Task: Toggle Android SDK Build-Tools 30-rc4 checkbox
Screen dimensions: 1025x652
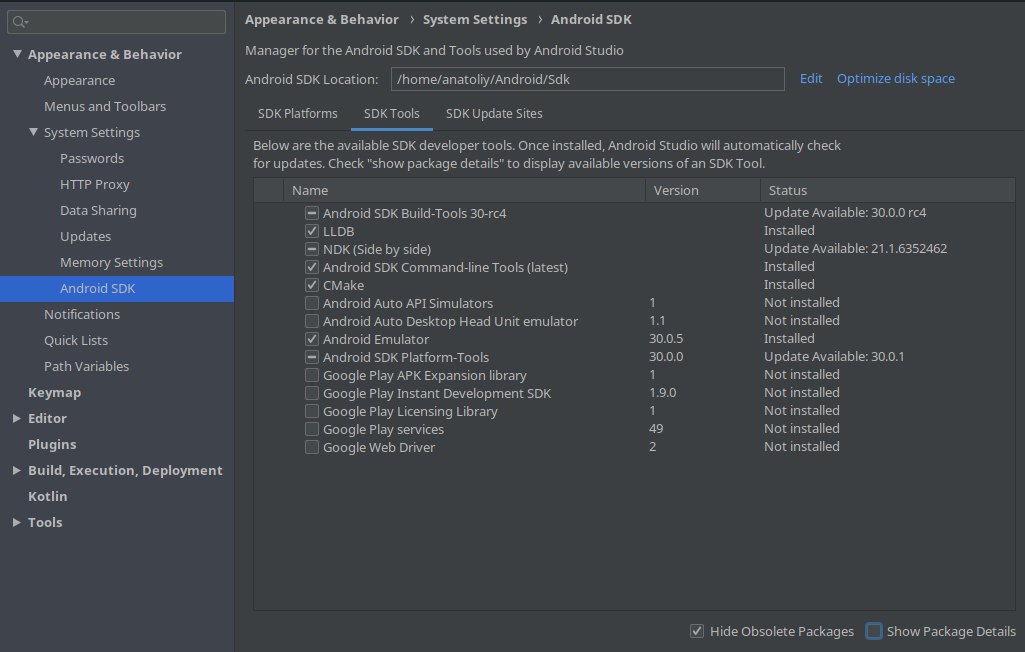Action: coord(312,213)
